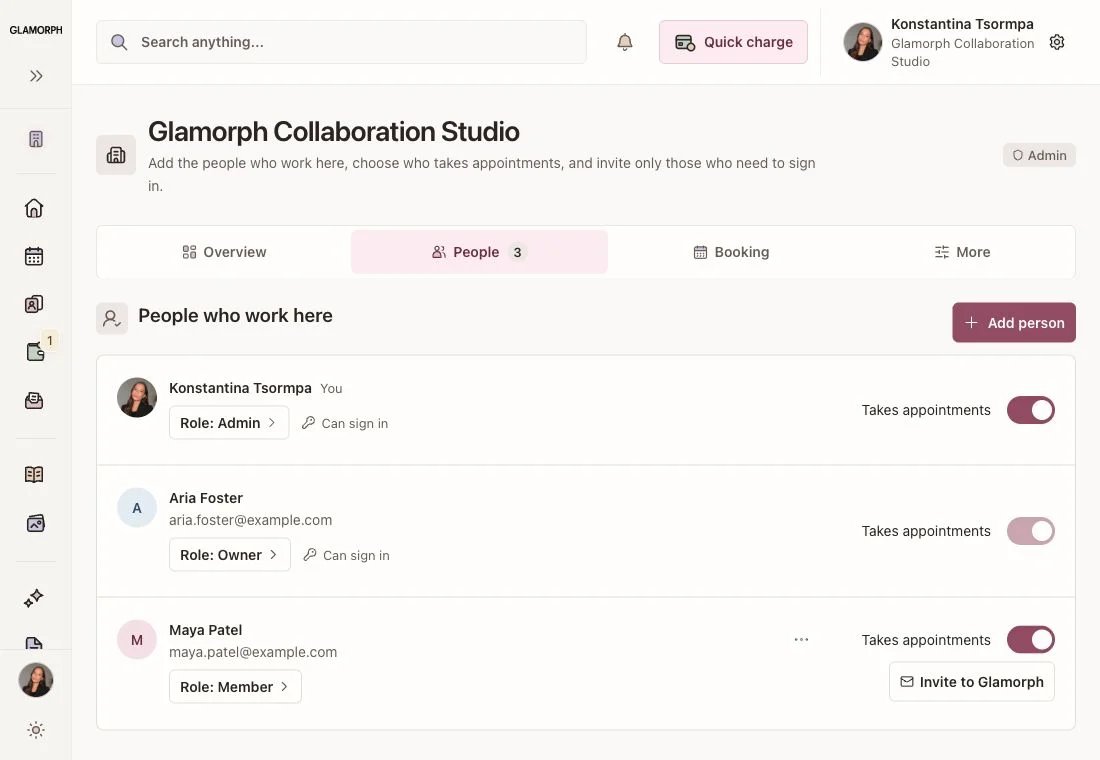Go to Home in sidebar
The height and width of the screenshot is (760, 1100).
(34, 208)
